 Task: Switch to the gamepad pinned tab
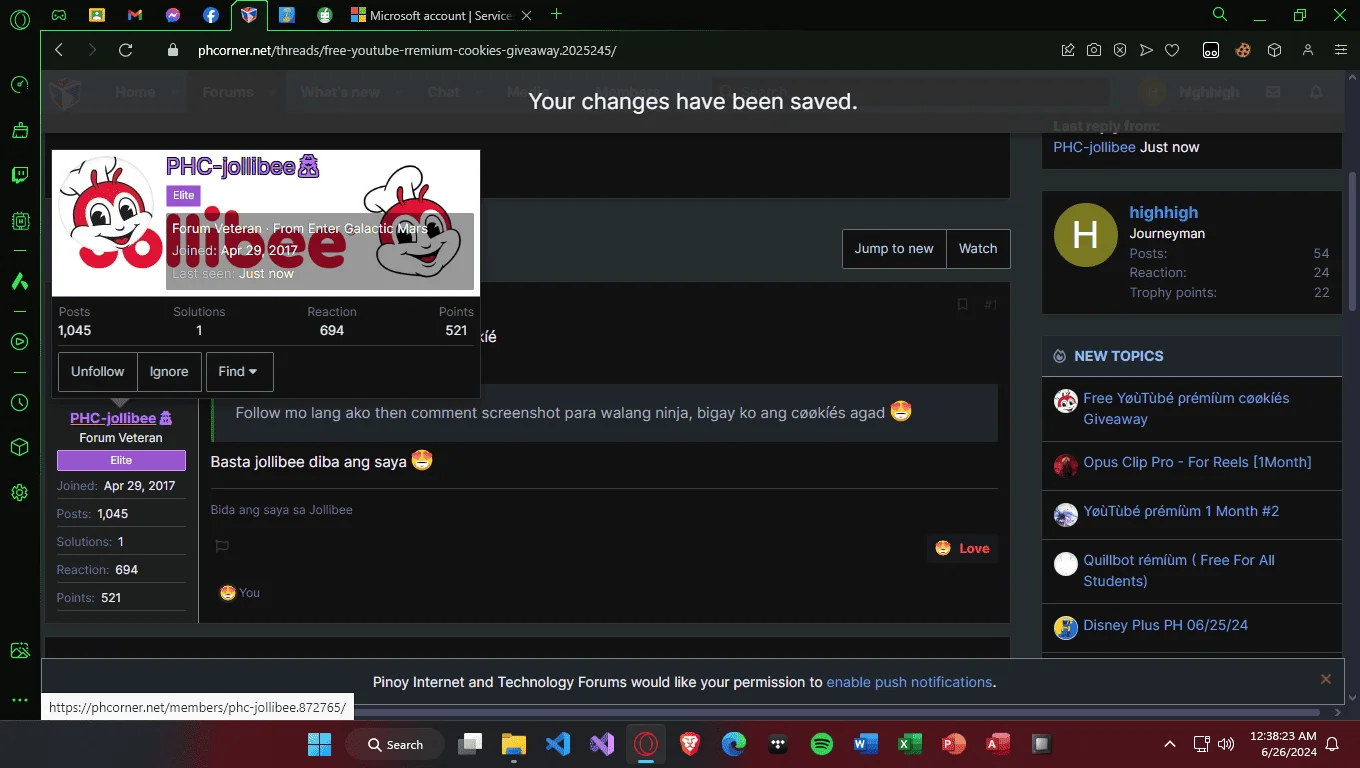(x=59, y=15)
